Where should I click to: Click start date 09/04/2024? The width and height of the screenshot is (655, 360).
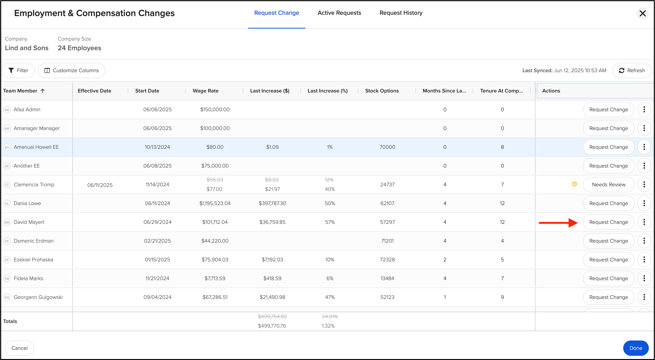[x=157, y=297]
